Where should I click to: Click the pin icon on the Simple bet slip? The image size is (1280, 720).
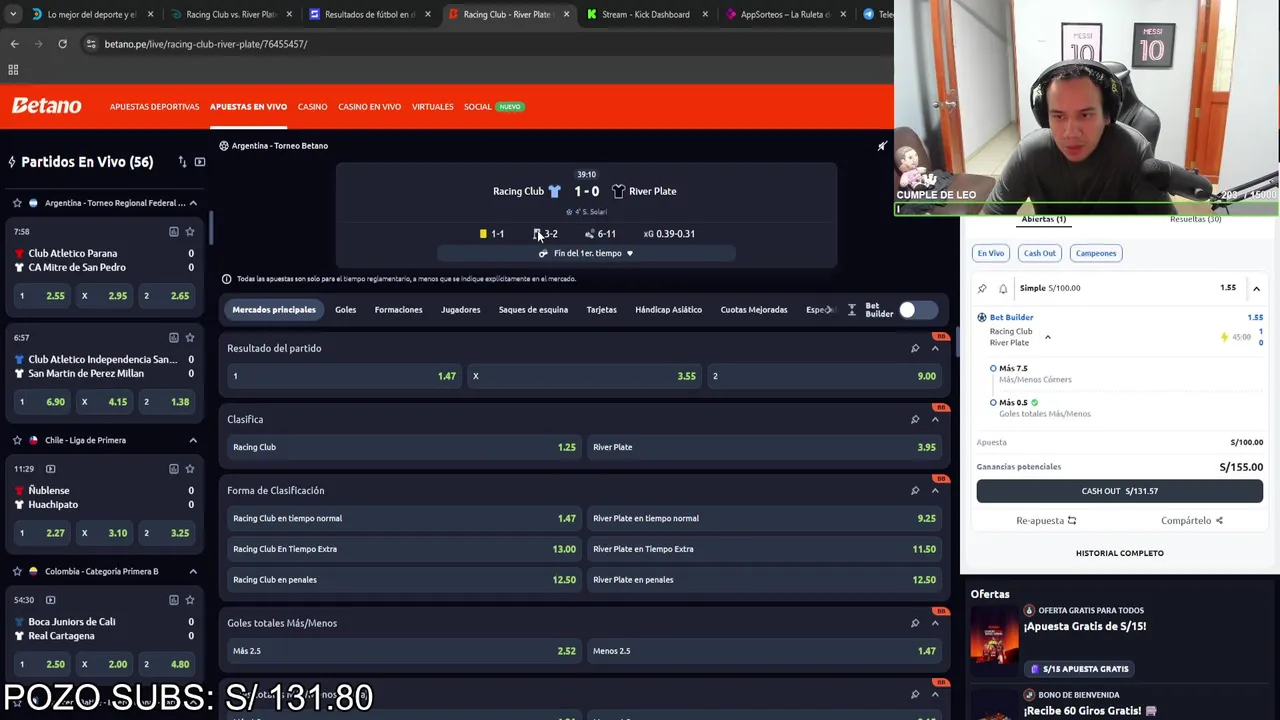(982, 288)
